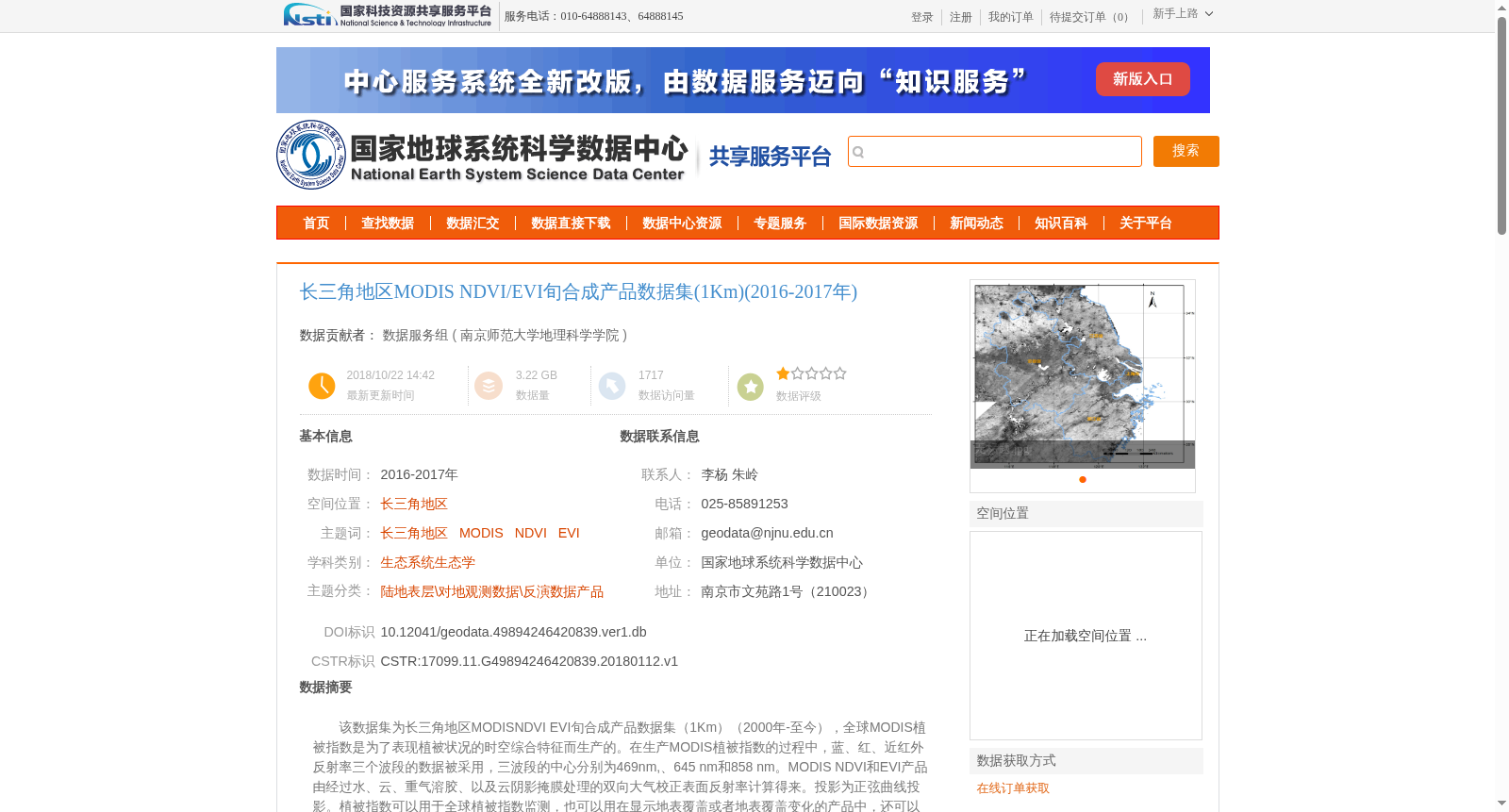Click the 2018/10/22 14:42 update time
Image resolution: width=1509 pixels, height=812 pixels.
(x=390, y=375)
